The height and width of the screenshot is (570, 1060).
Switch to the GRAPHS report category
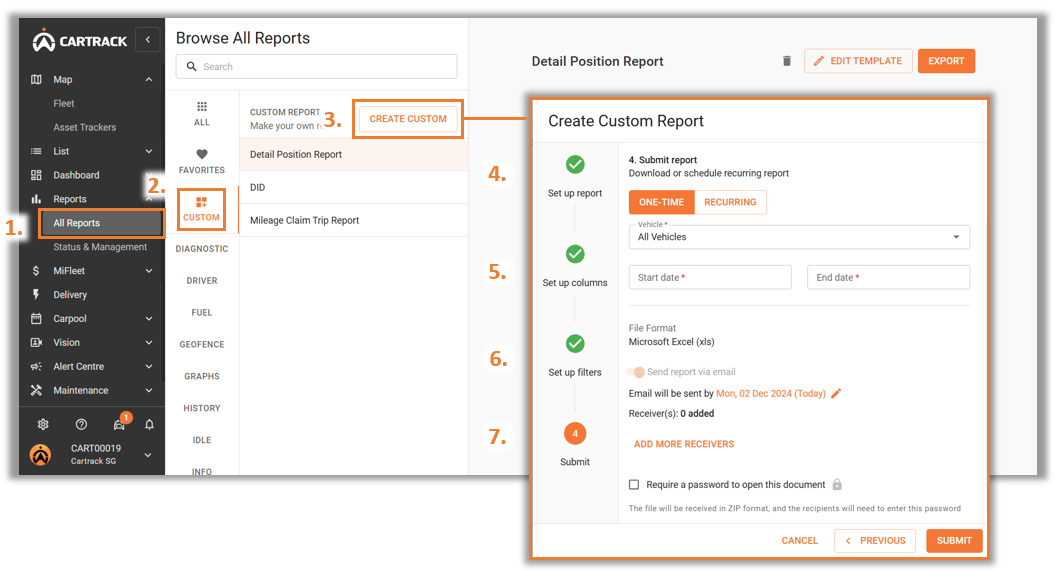[201, 376]
